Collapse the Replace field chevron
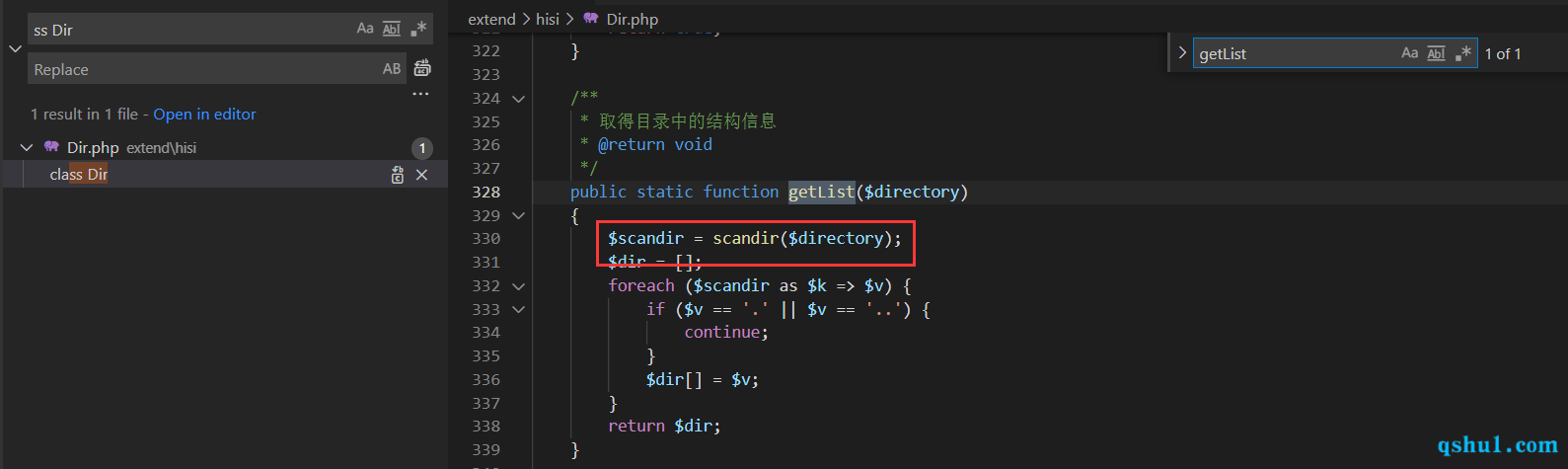 point(15,48)
